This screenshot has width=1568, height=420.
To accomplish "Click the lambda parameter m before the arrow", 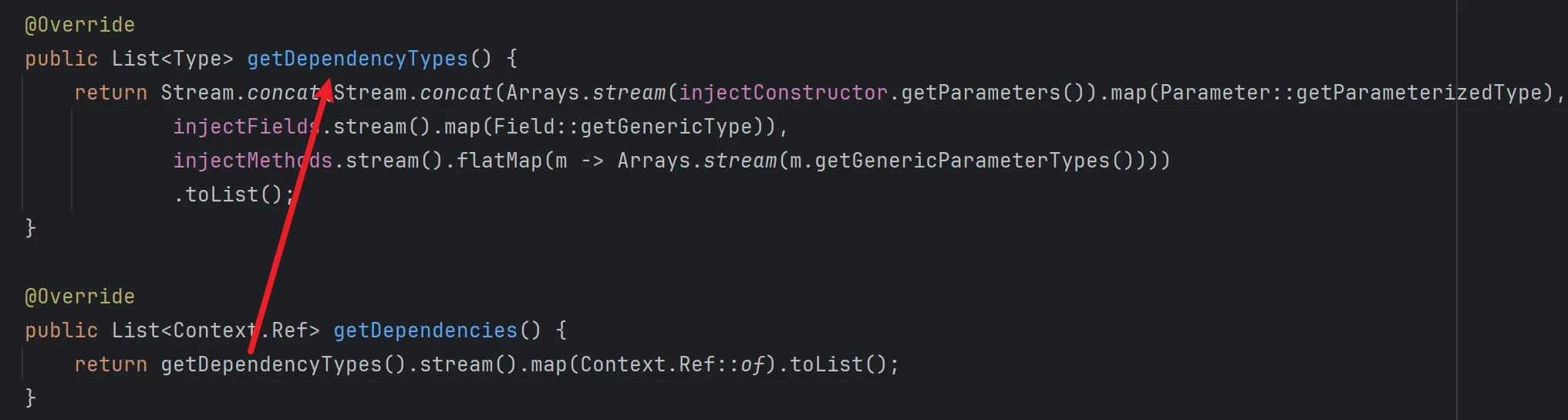I will (x=561, y=161).
